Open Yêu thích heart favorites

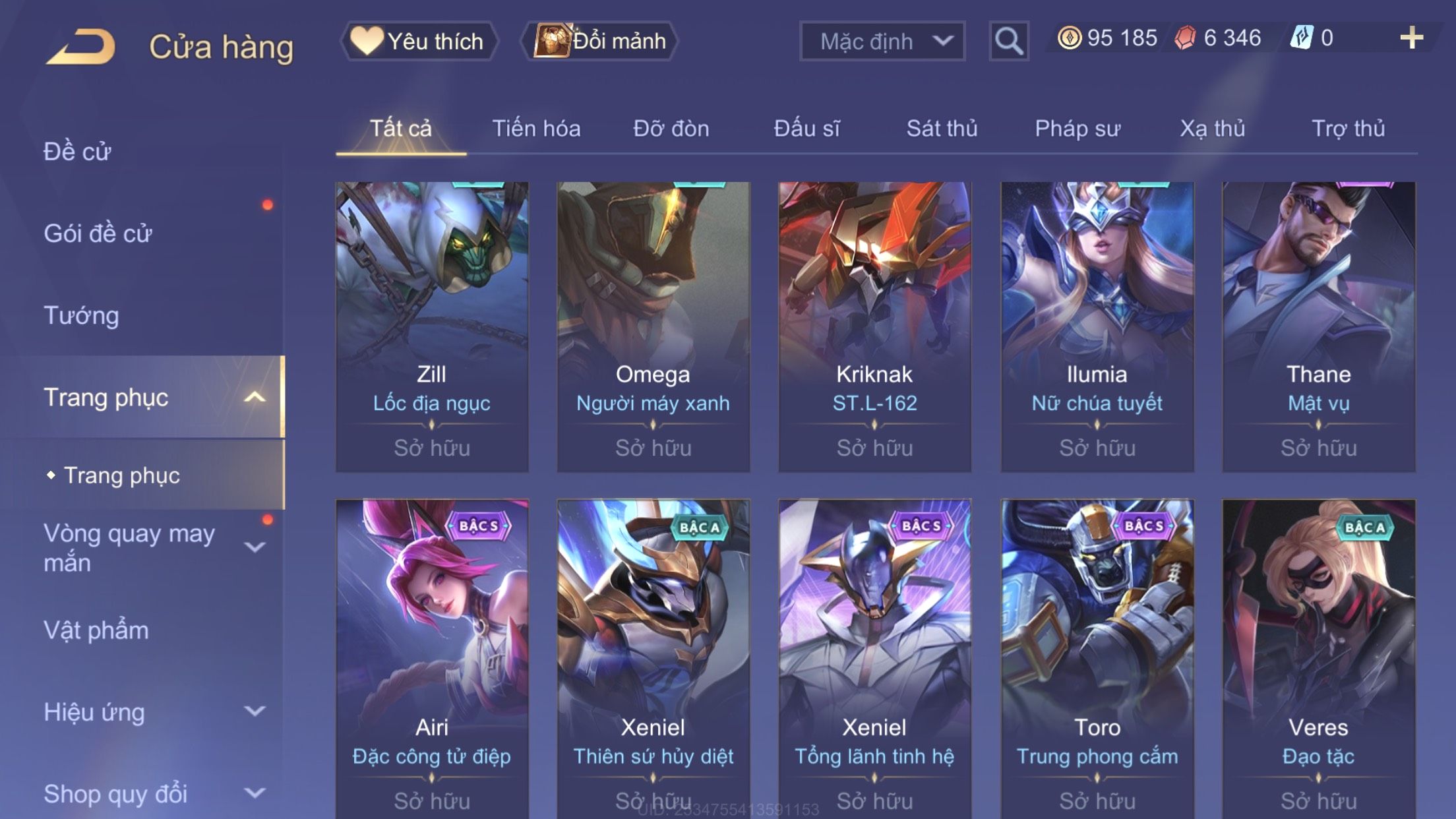point(419,41)
